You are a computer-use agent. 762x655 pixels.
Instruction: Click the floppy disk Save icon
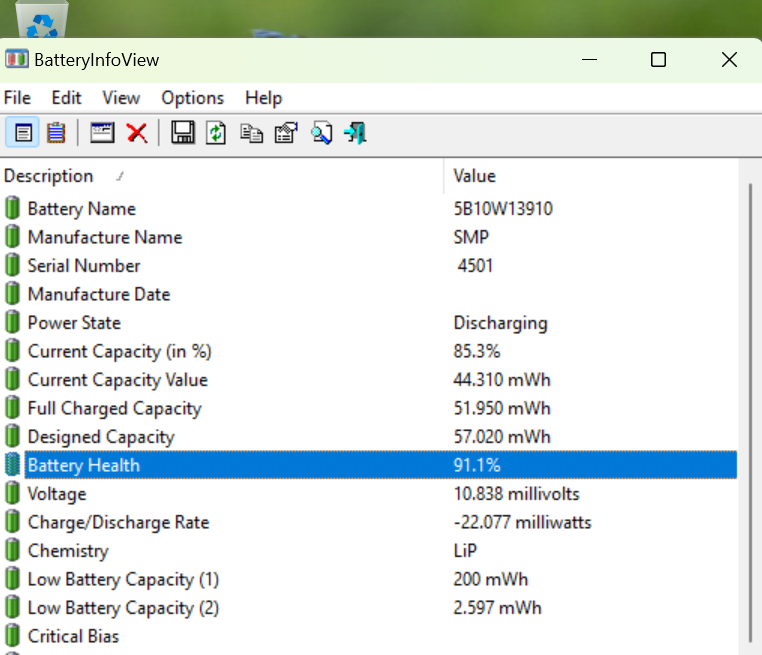point(183,133)
